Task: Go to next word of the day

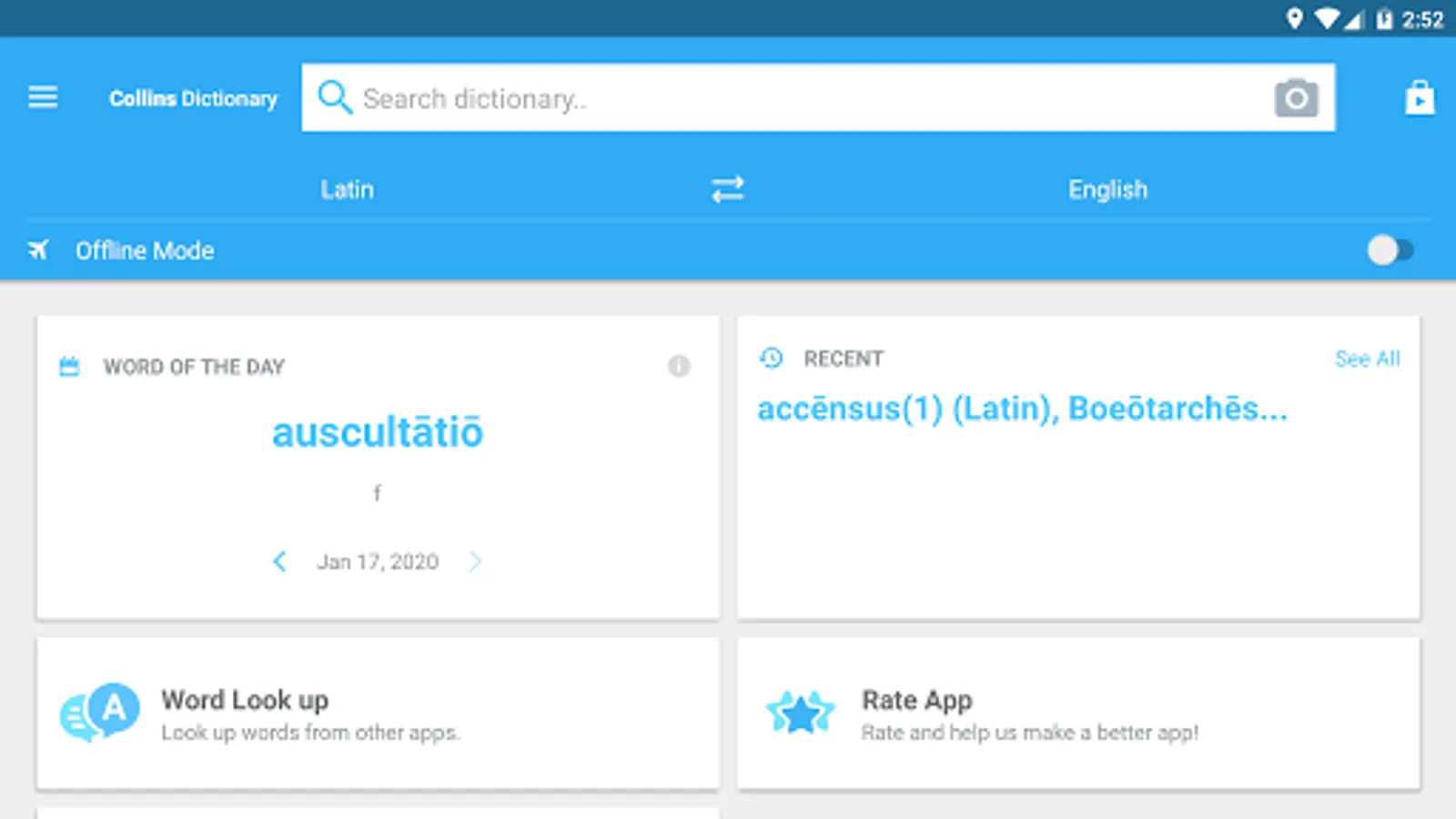Action: click(475, 561)
